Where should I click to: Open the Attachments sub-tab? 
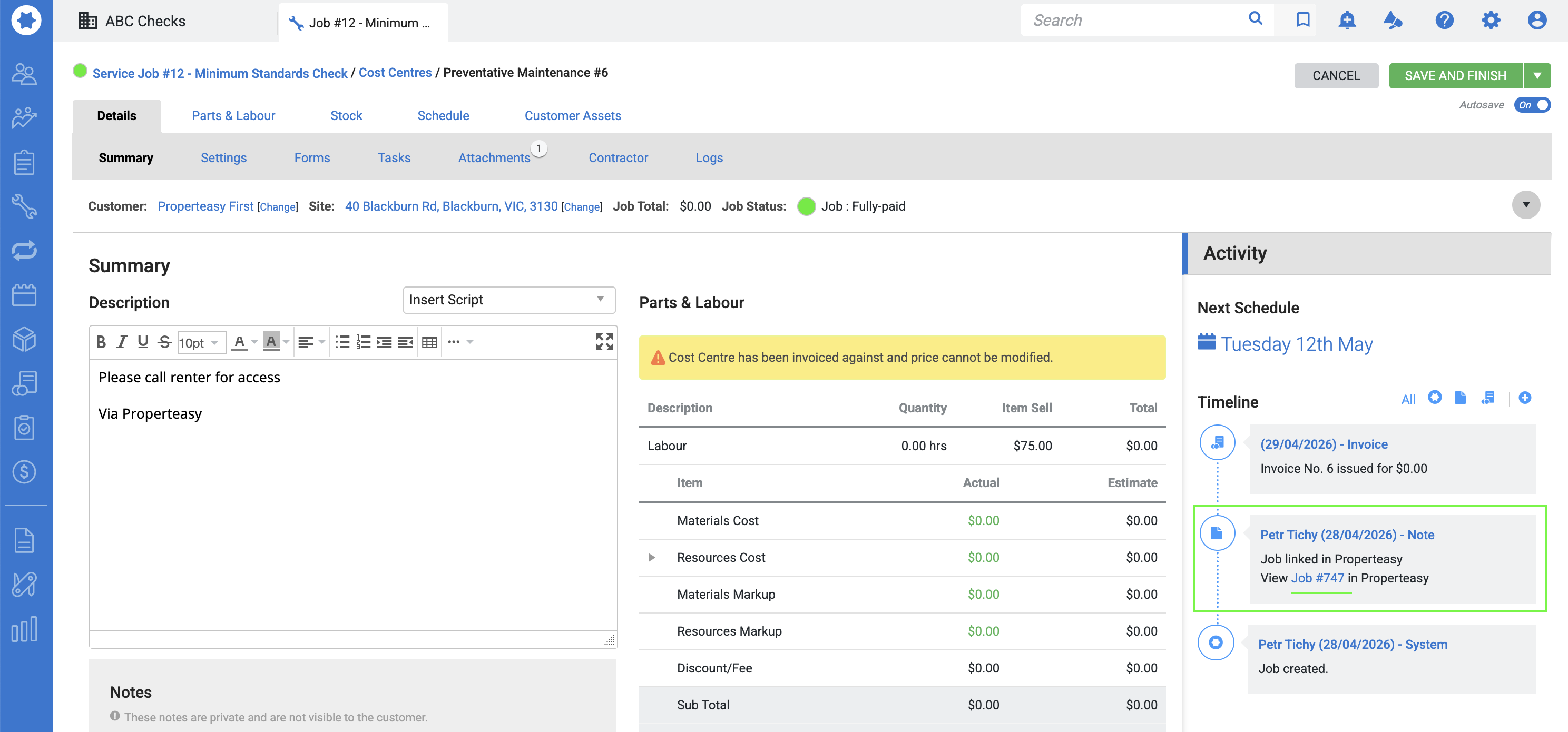click(494, 157)
